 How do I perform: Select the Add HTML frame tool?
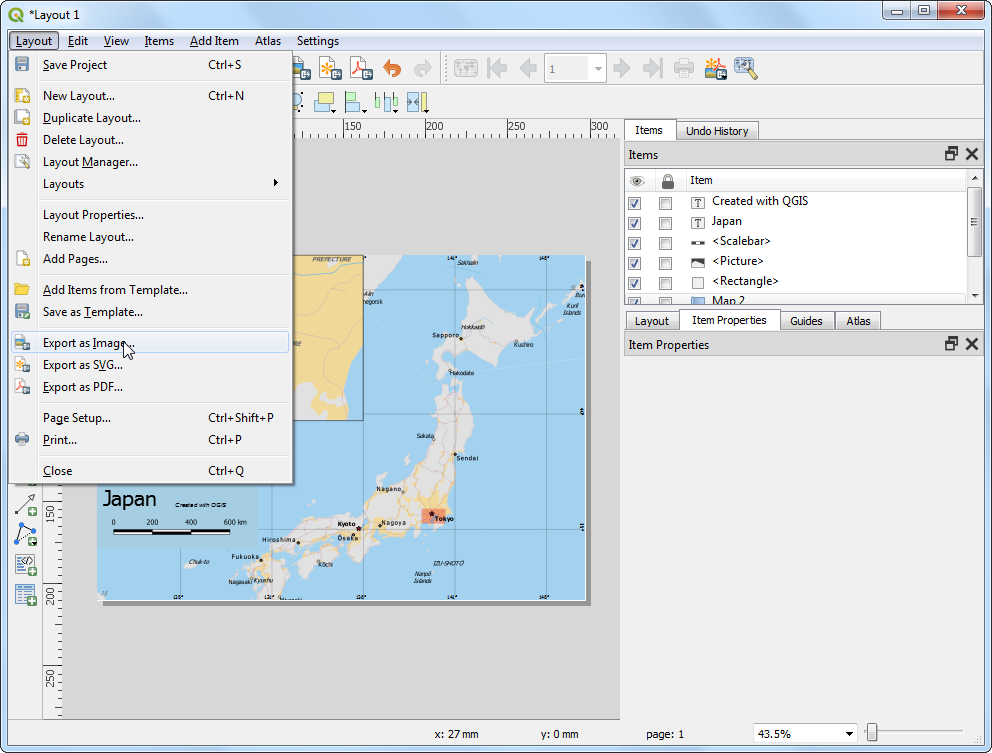(25, 565)
